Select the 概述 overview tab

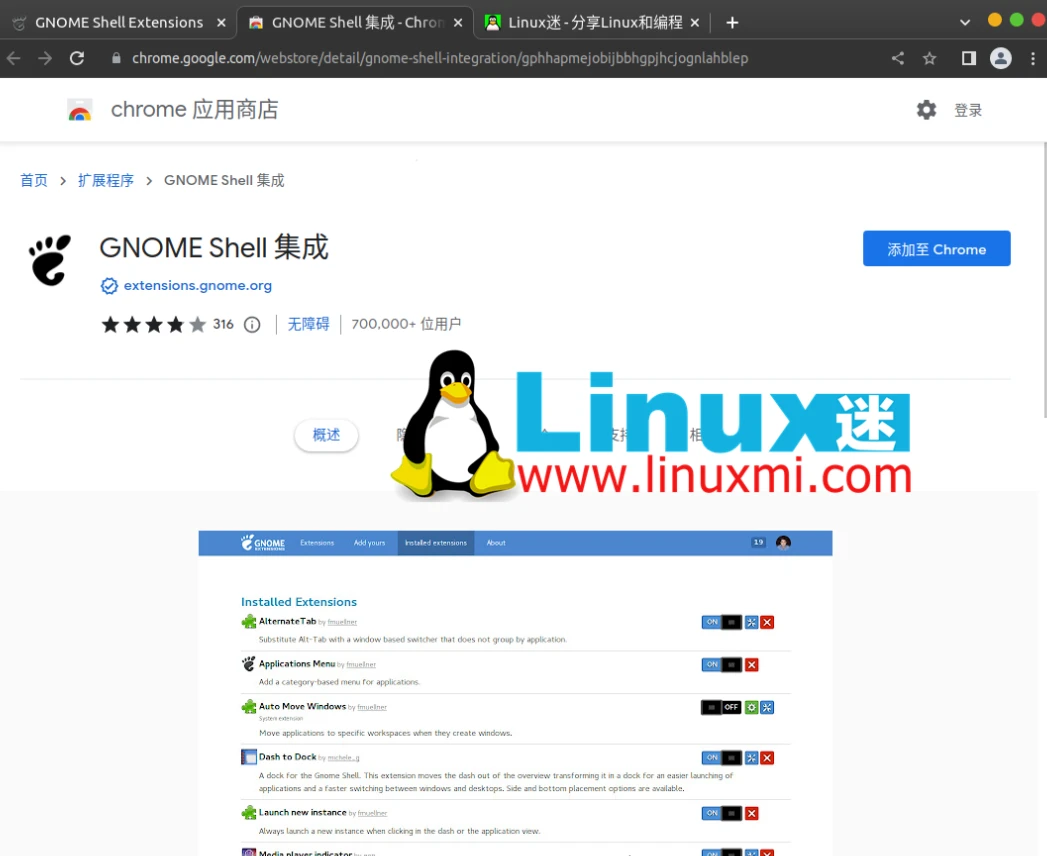(327, 435)
